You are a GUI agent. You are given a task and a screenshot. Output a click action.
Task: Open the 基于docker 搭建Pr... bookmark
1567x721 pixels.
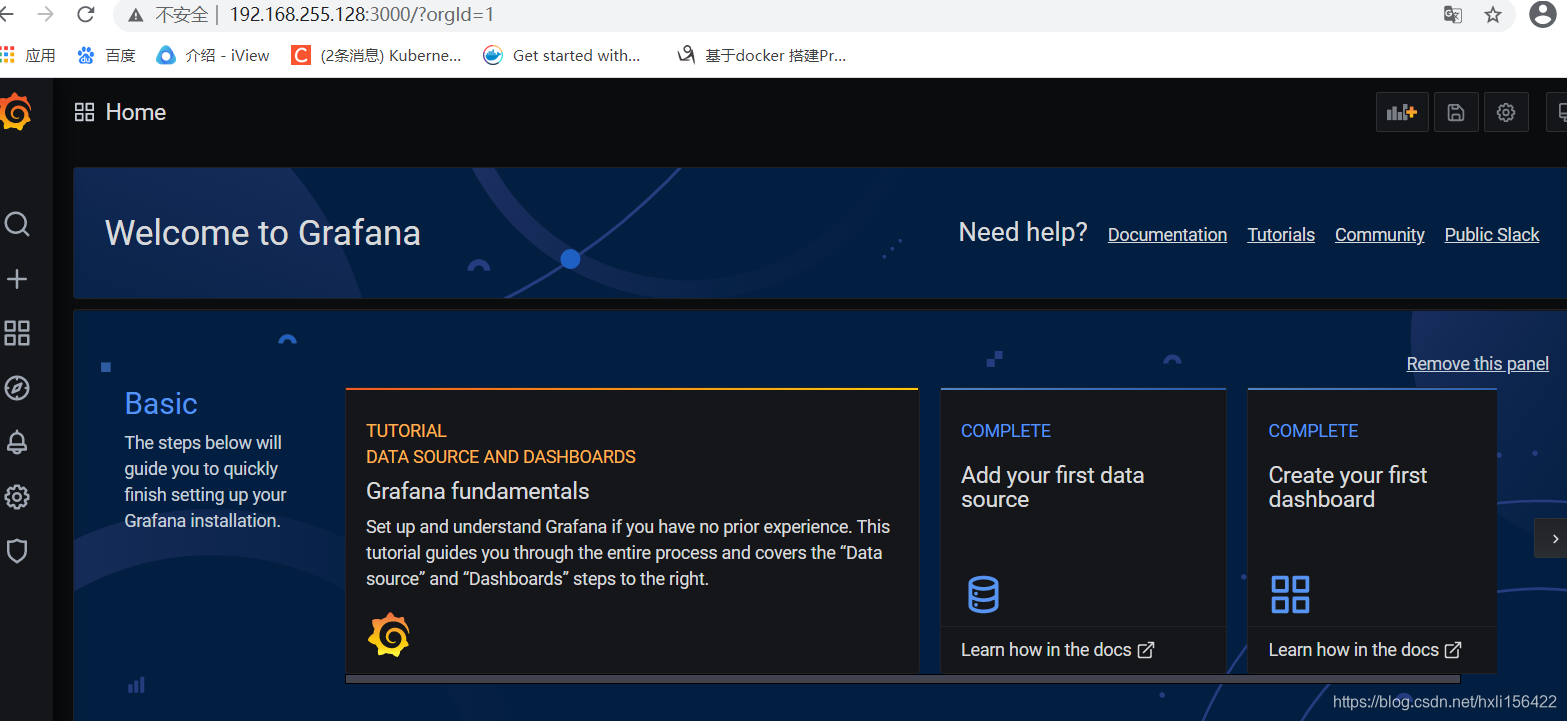coord(762,55)
